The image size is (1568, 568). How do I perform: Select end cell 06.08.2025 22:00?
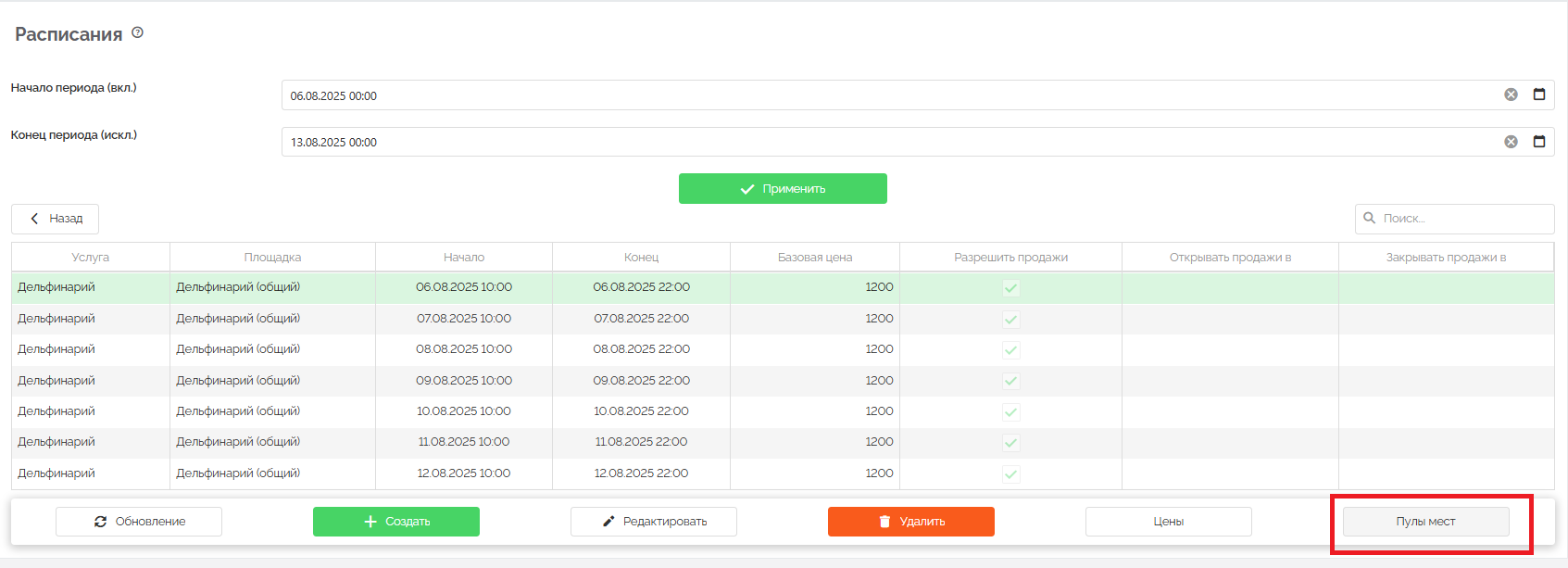pyautogui.click(x=641, y=287)
